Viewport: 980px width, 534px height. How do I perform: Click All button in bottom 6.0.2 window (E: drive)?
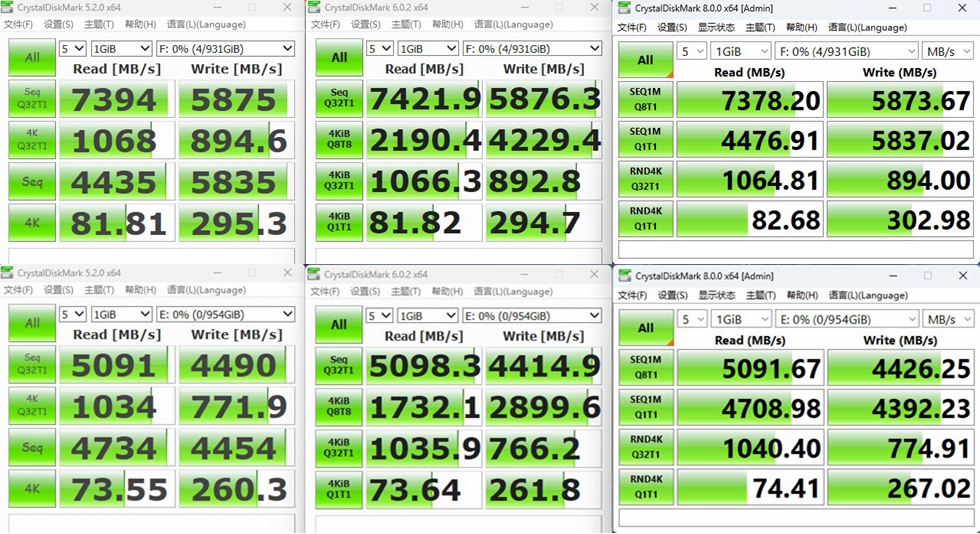[x=339, y=325]
